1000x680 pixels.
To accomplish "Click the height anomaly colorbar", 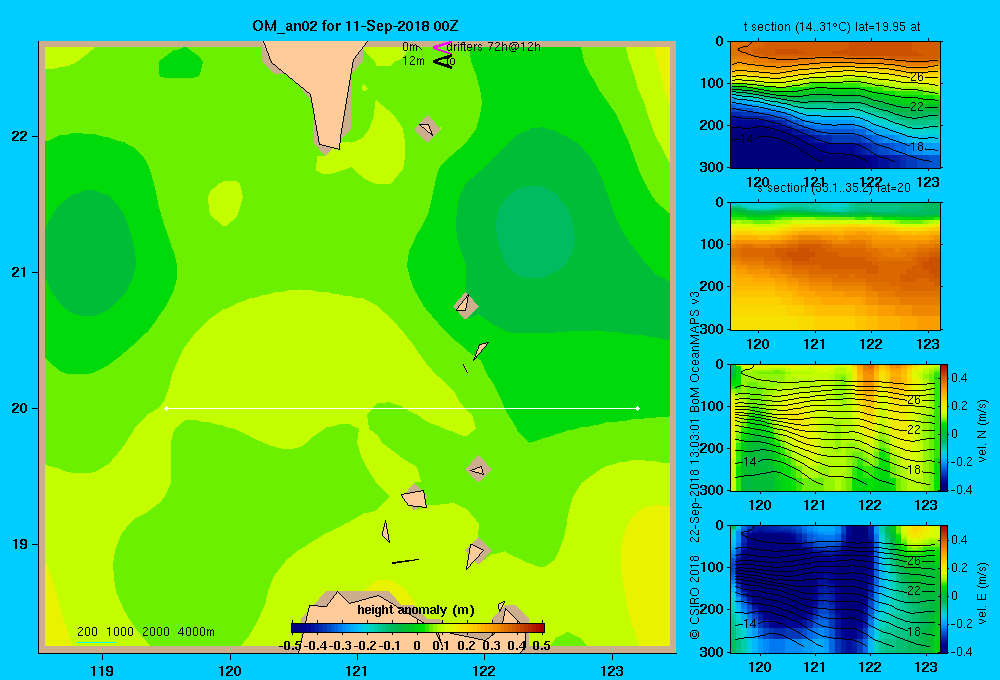I will 418,628.
